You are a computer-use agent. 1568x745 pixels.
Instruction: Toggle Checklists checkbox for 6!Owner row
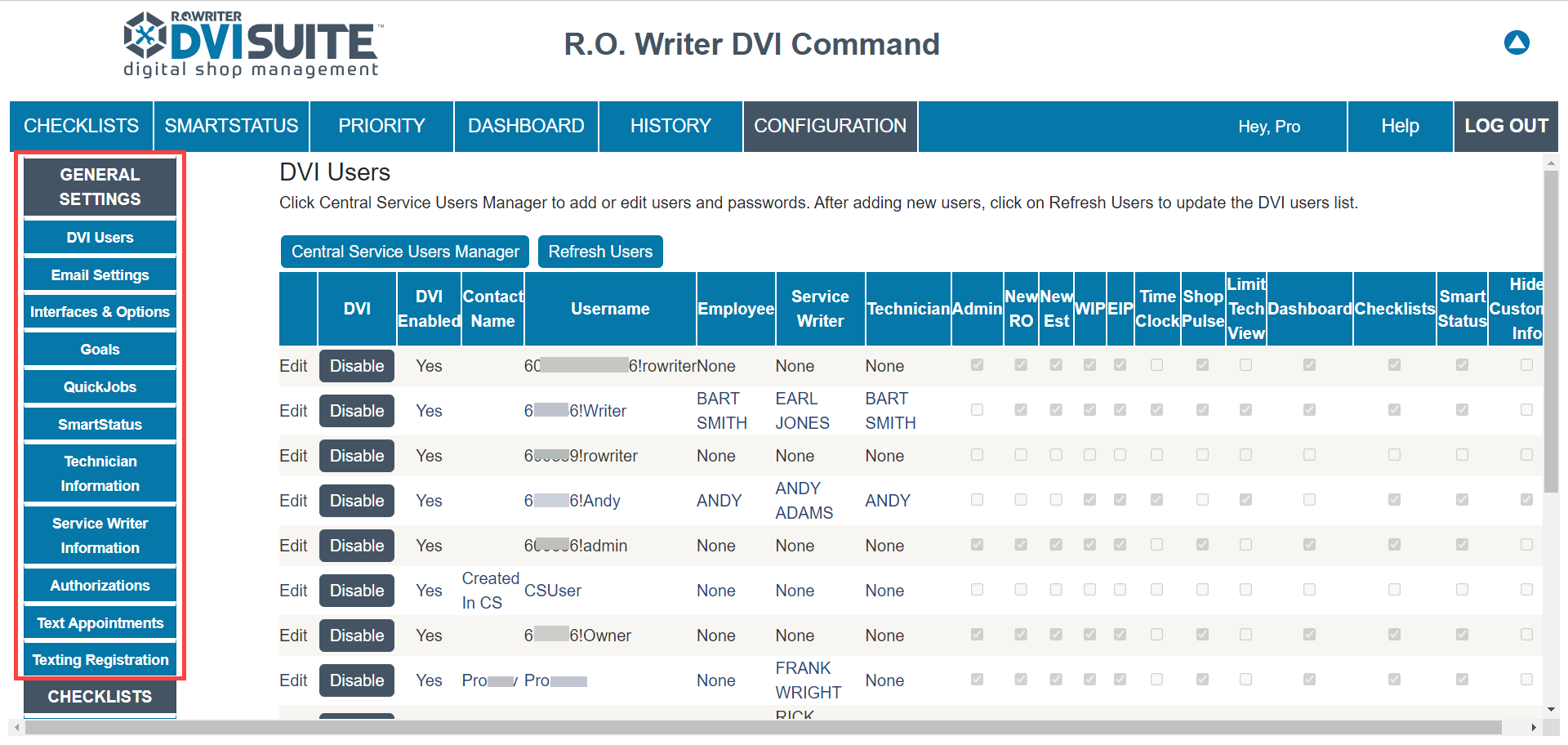pos(1394,635)
